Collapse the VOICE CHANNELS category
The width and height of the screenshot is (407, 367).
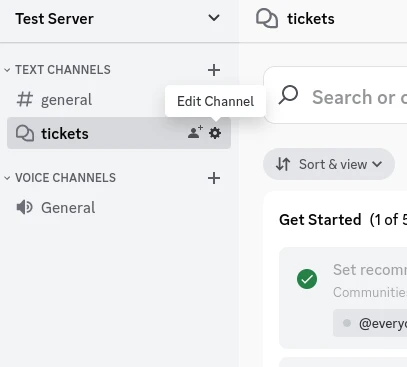click(x=60, y=178)
